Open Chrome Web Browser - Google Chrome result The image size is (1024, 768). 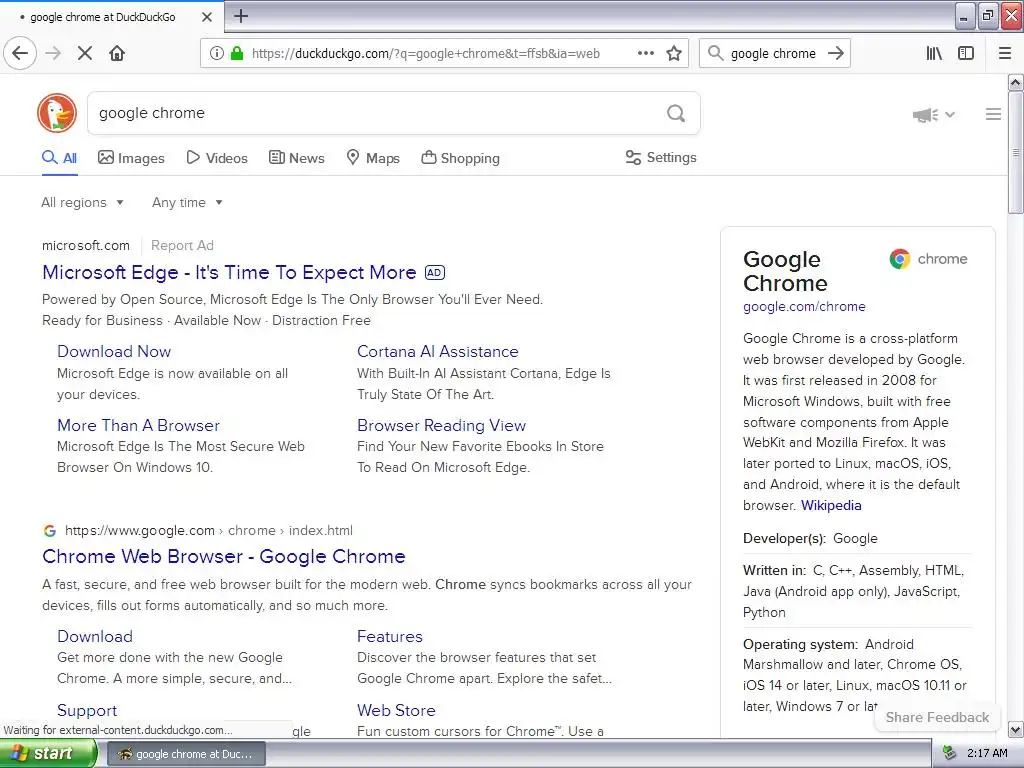click(x=224, y=556)
